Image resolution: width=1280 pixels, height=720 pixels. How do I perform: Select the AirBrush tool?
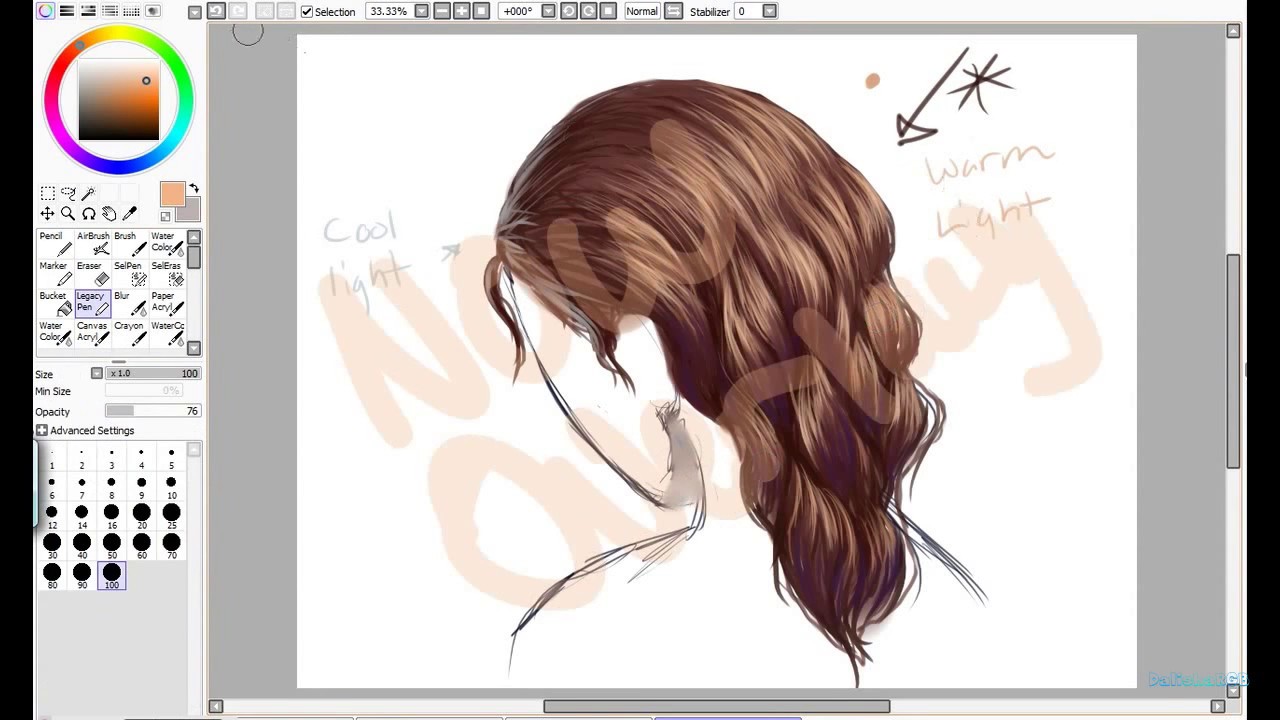[x=92, y=243]
